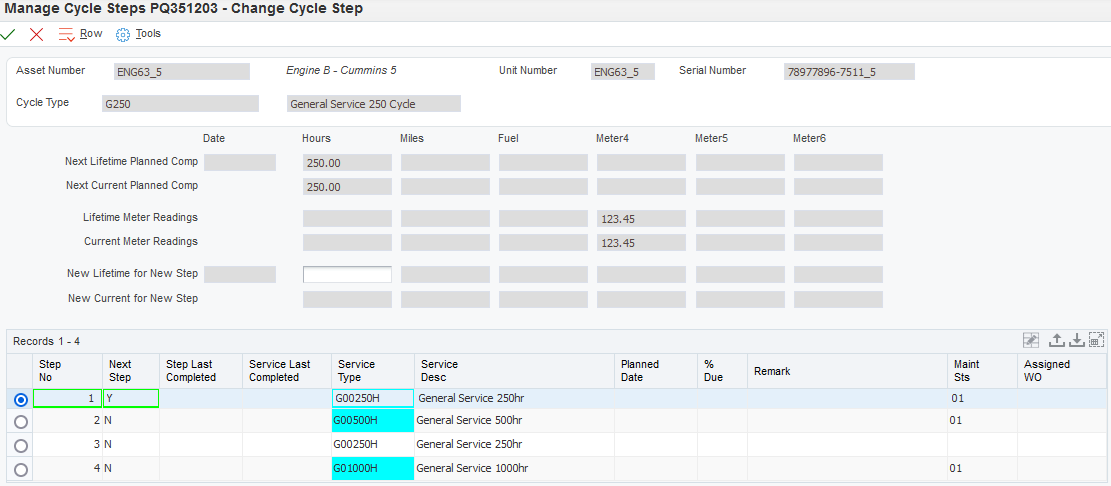Maximize the grid with the expand icon
Viewport: 1111px width, 486px height.
1096,341
